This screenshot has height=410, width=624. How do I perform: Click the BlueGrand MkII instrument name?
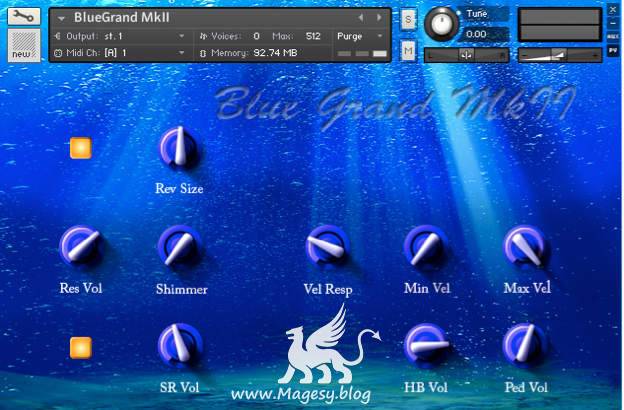coord(122,18)
